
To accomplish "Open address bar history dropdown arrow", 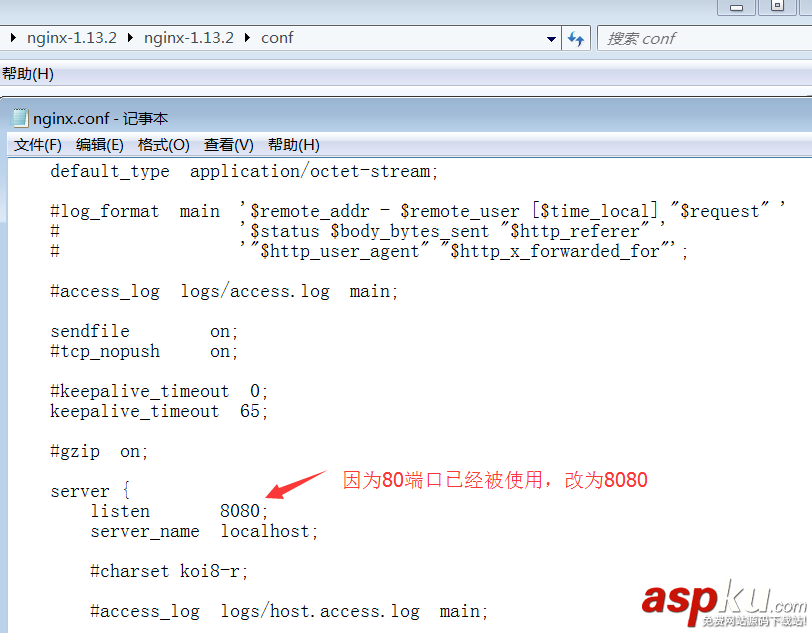I will click(551, 39).
